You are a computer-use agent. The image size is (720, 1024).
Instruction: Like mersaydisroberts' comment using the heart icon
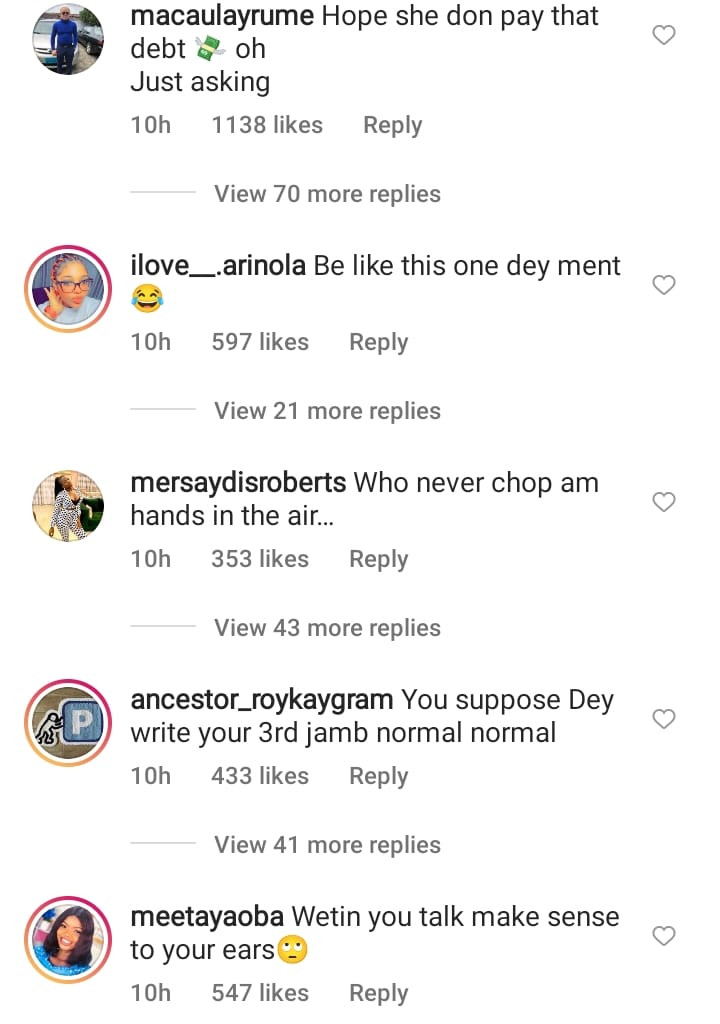[664, 502]
